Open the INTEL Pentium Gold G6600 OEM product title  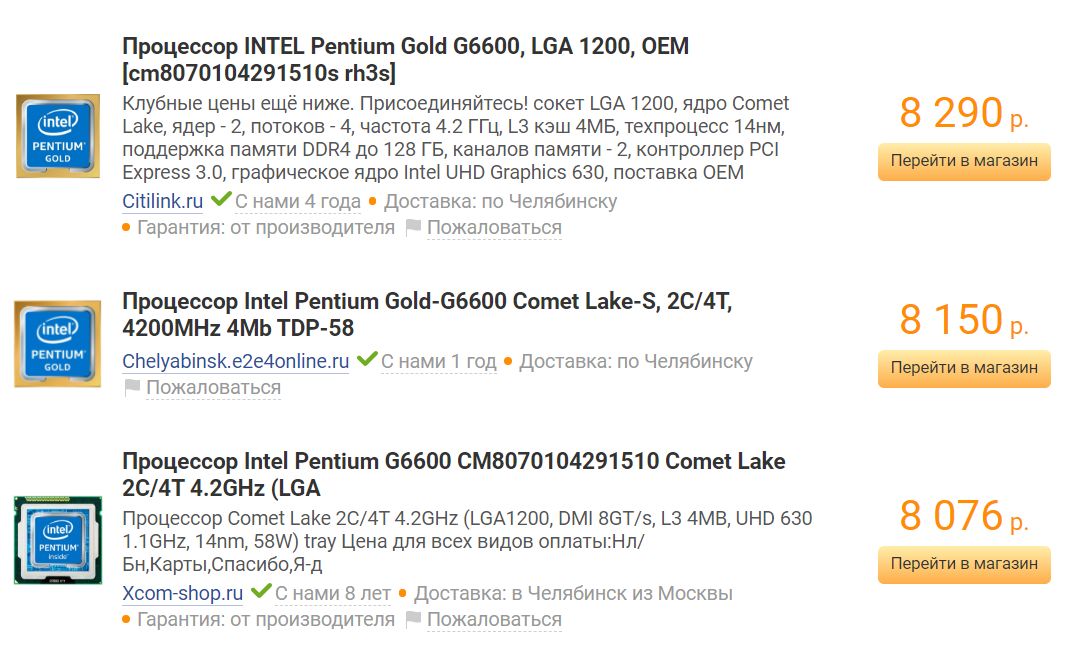[405, 47]
